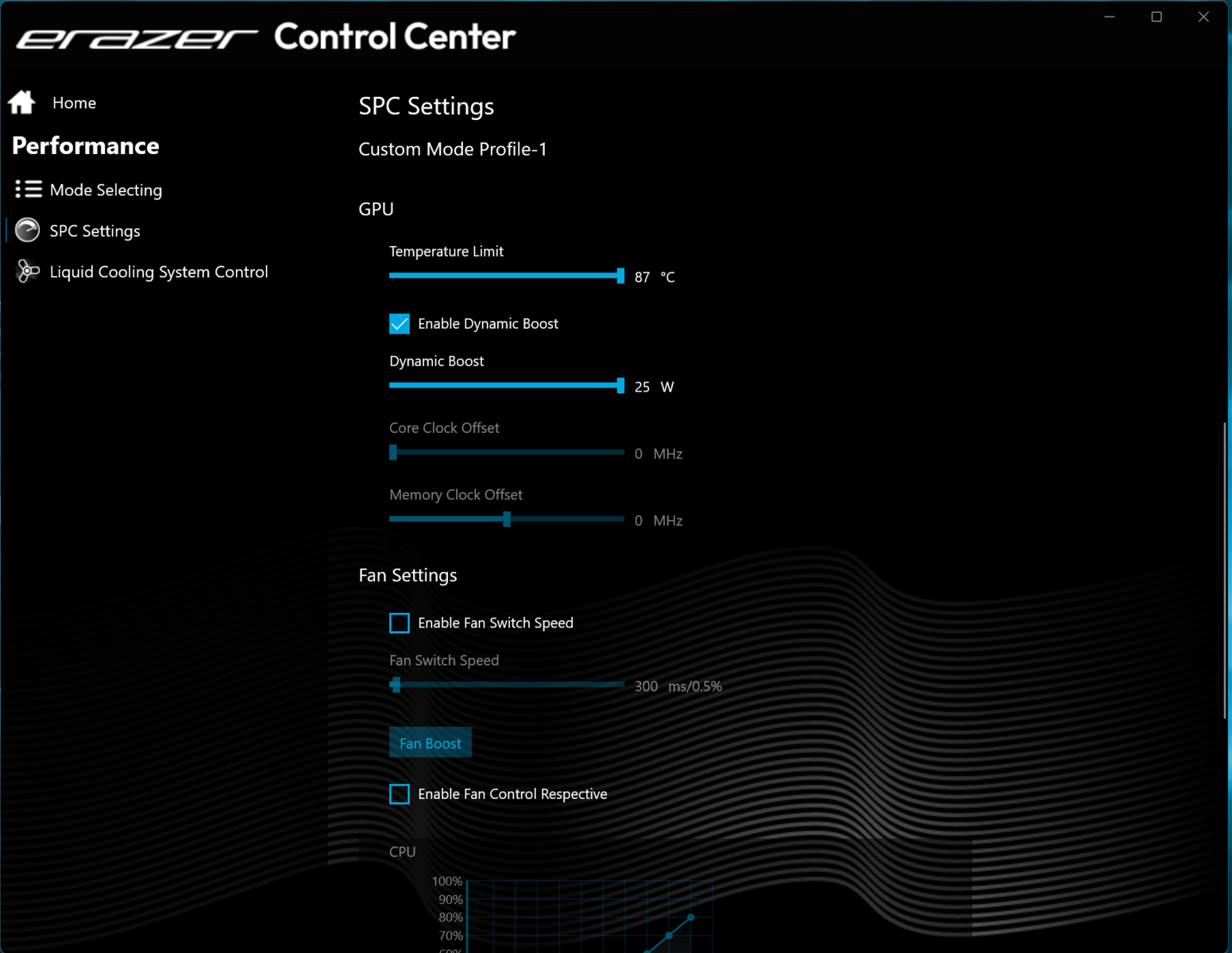The height and width of the screenshot is (953, 1232).
Task: Click the CPU fan curve label
Action: (402, 851)
